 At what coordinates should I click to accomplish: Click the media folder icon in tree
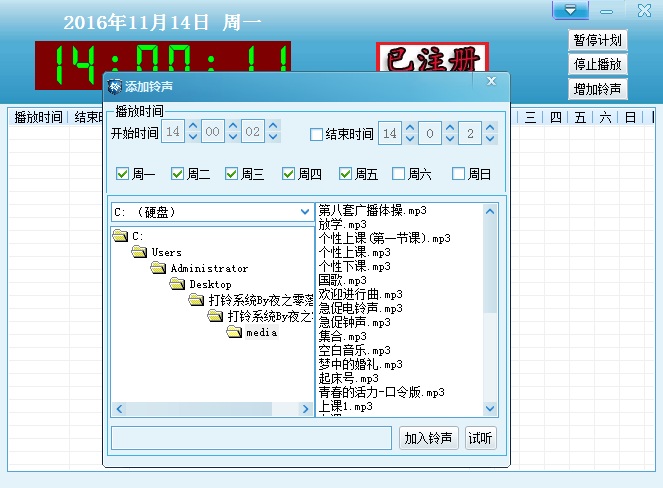click(x=236, y=333)
